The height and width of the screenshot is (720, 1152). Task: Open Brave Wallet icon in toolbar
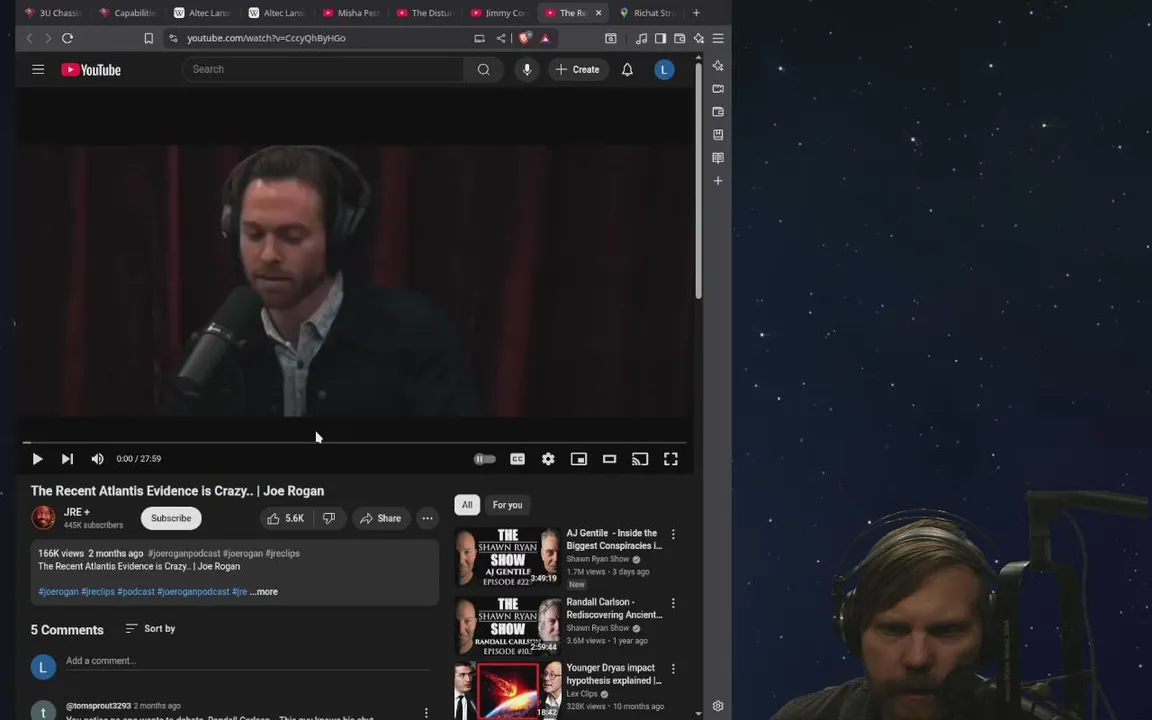pyautogui.click(x=680, y=38)
